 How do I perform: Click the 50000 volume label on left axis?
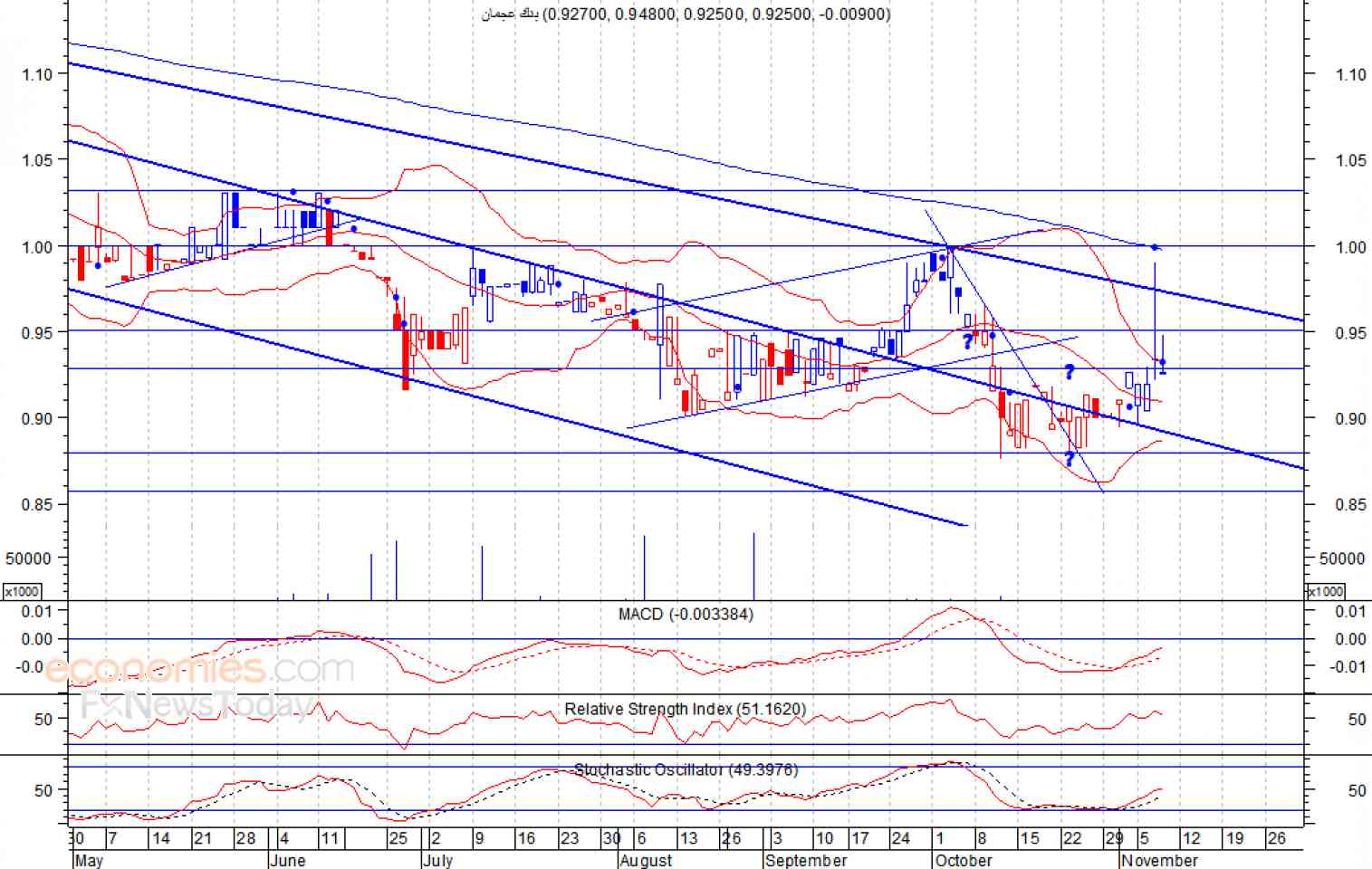[x=28, y=559]
